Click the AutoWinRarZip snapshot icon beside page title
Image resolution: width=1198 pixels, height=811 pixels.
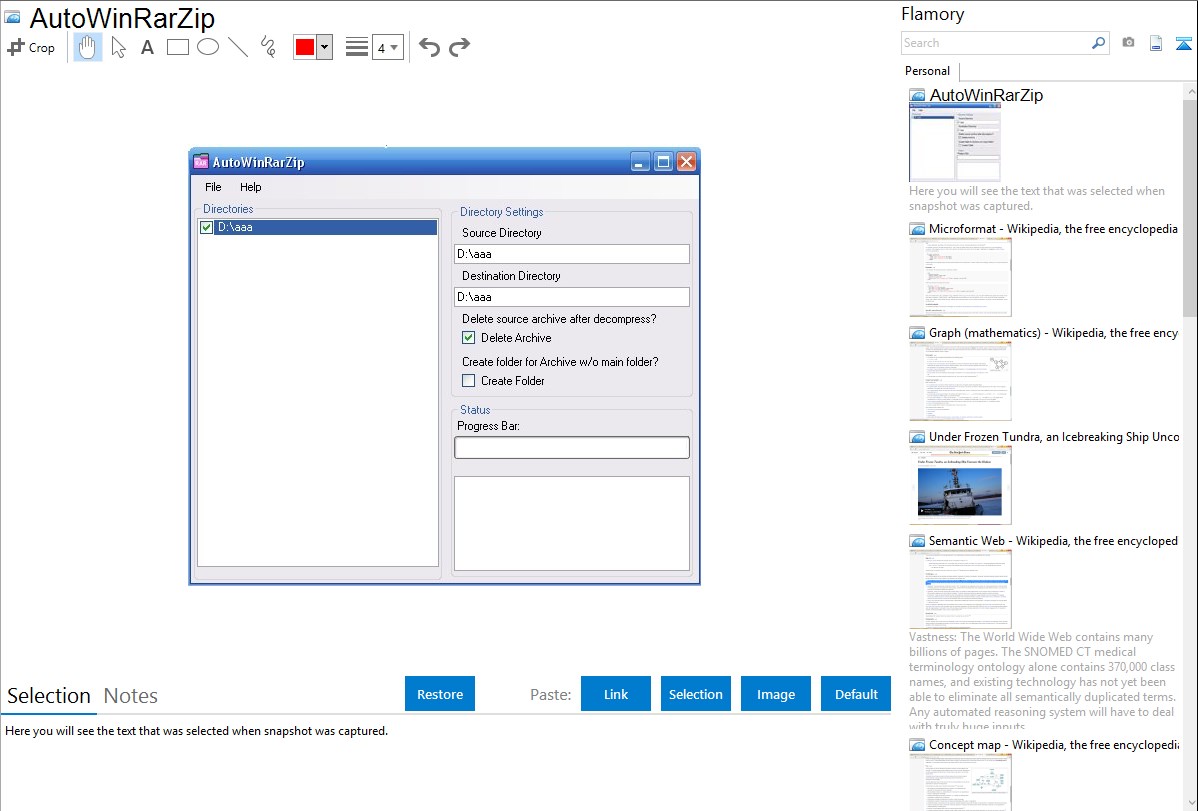pyautogui.click(x=12, y=17)
